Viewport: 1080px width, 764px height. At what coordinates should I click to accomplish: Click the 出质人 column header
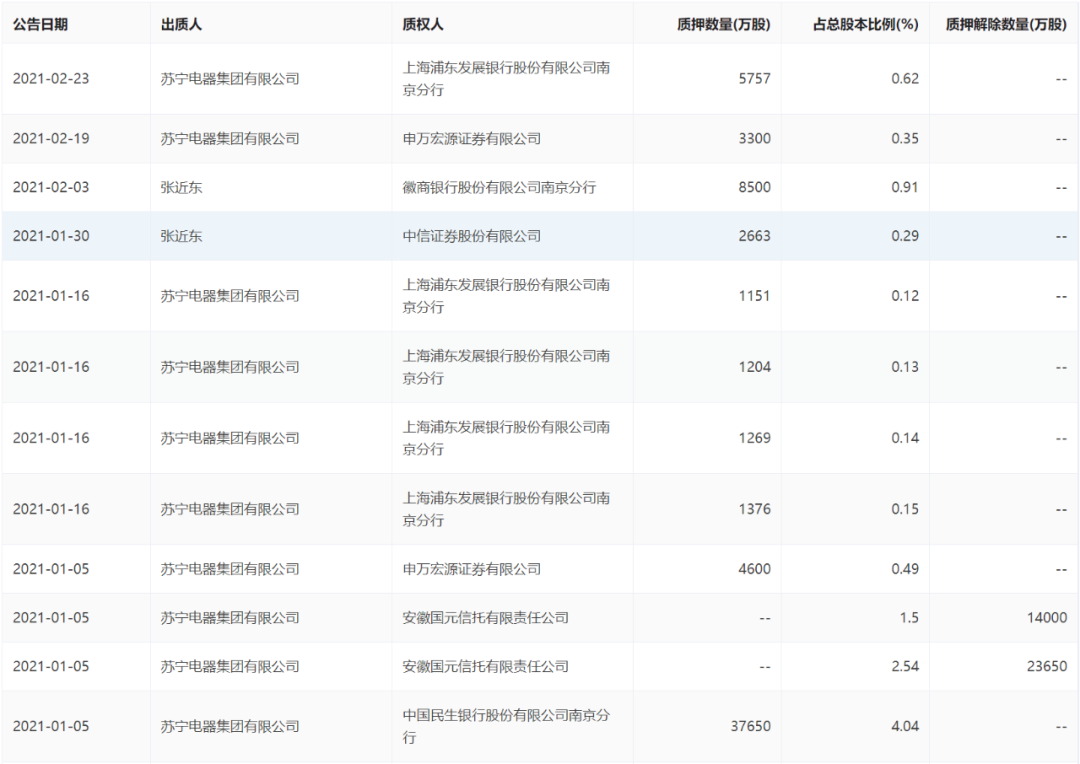coord(181,25)
